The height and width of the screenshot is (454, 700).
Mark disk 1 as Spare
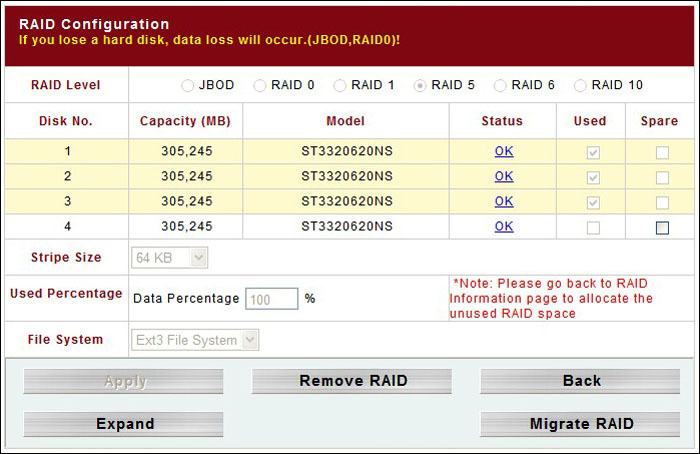click(x=662, y=153)
